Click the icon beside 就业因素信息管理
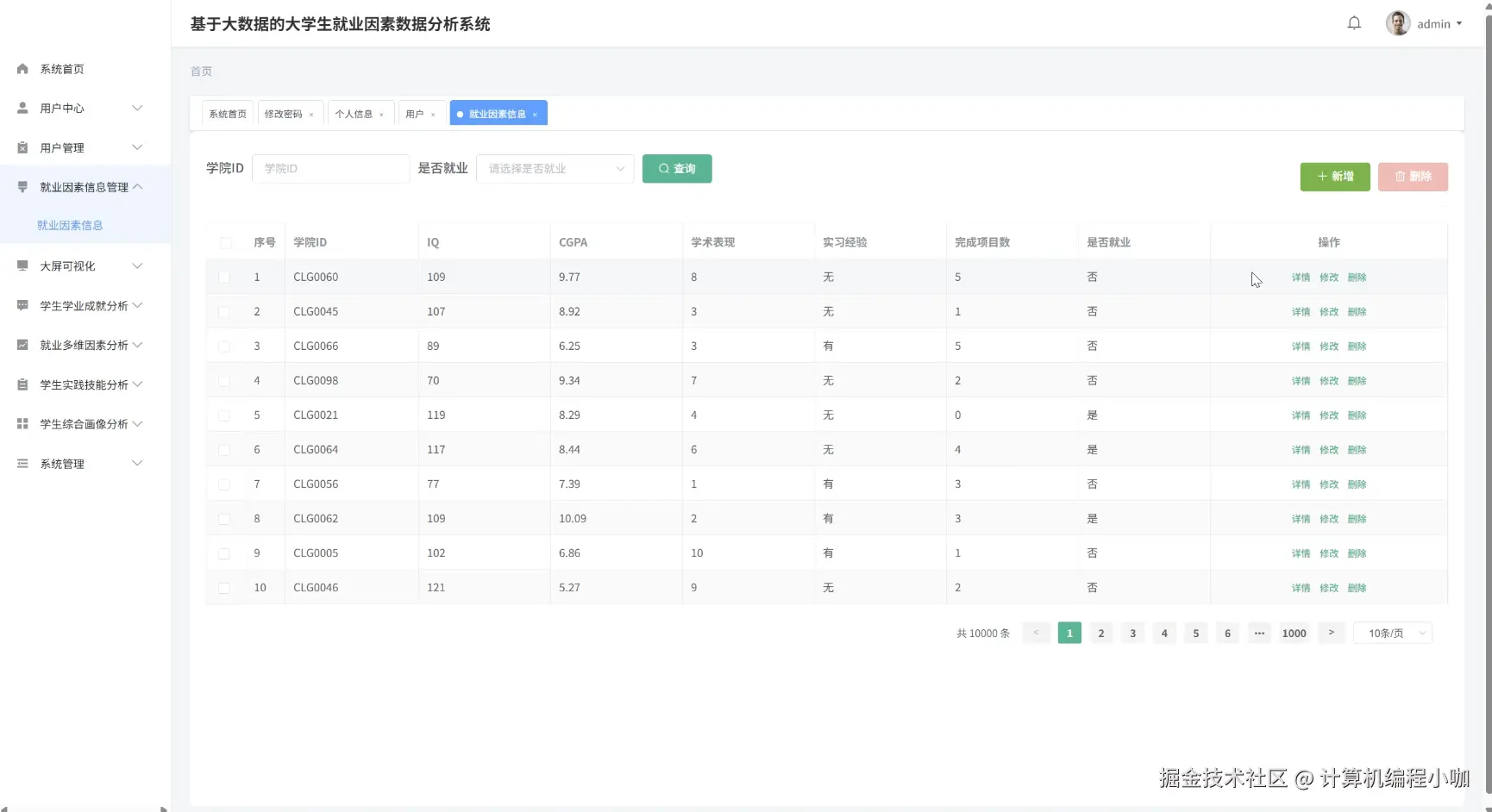The width and height of the screenshot is (1492, 812). tap(22, 187)
